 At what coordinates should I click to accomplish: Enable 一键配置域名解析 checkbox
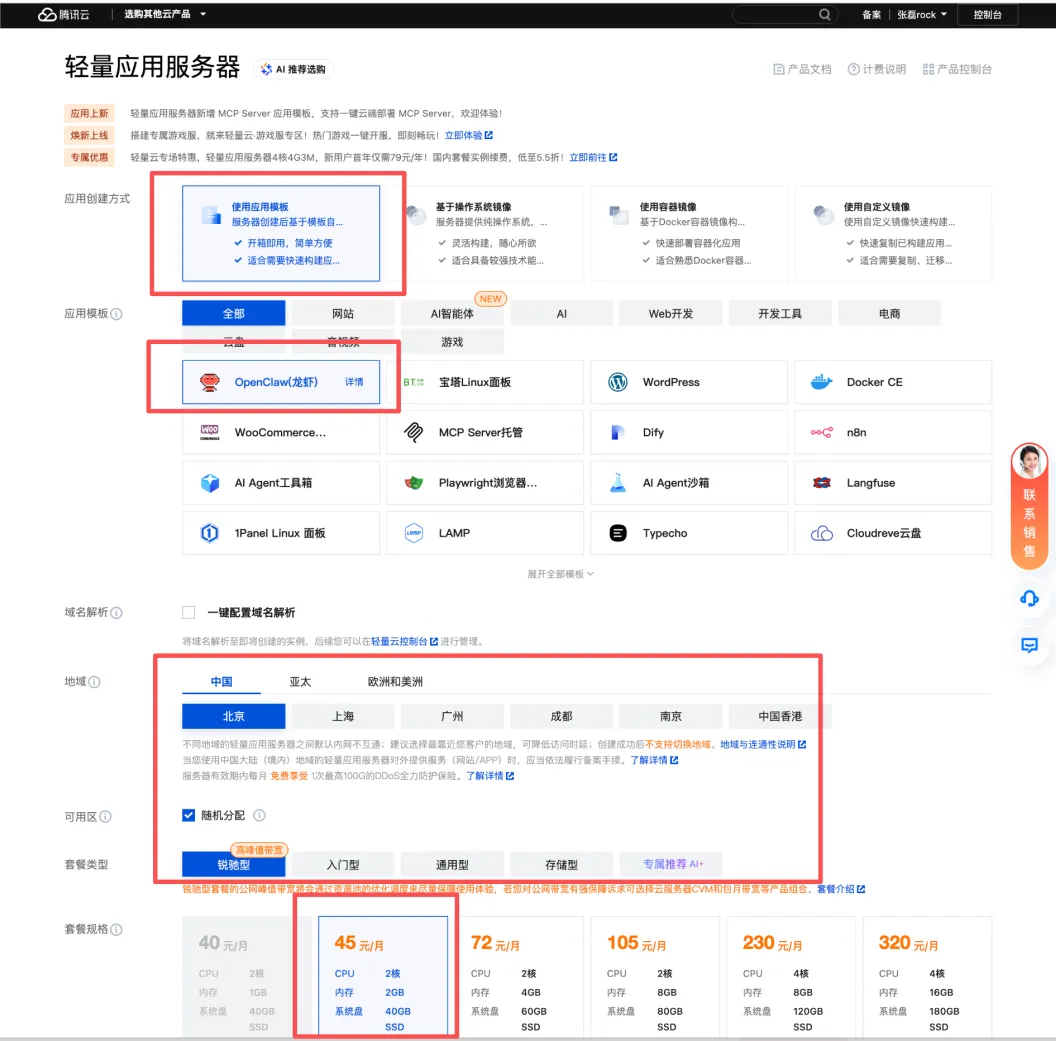click(x=189, y=612)
